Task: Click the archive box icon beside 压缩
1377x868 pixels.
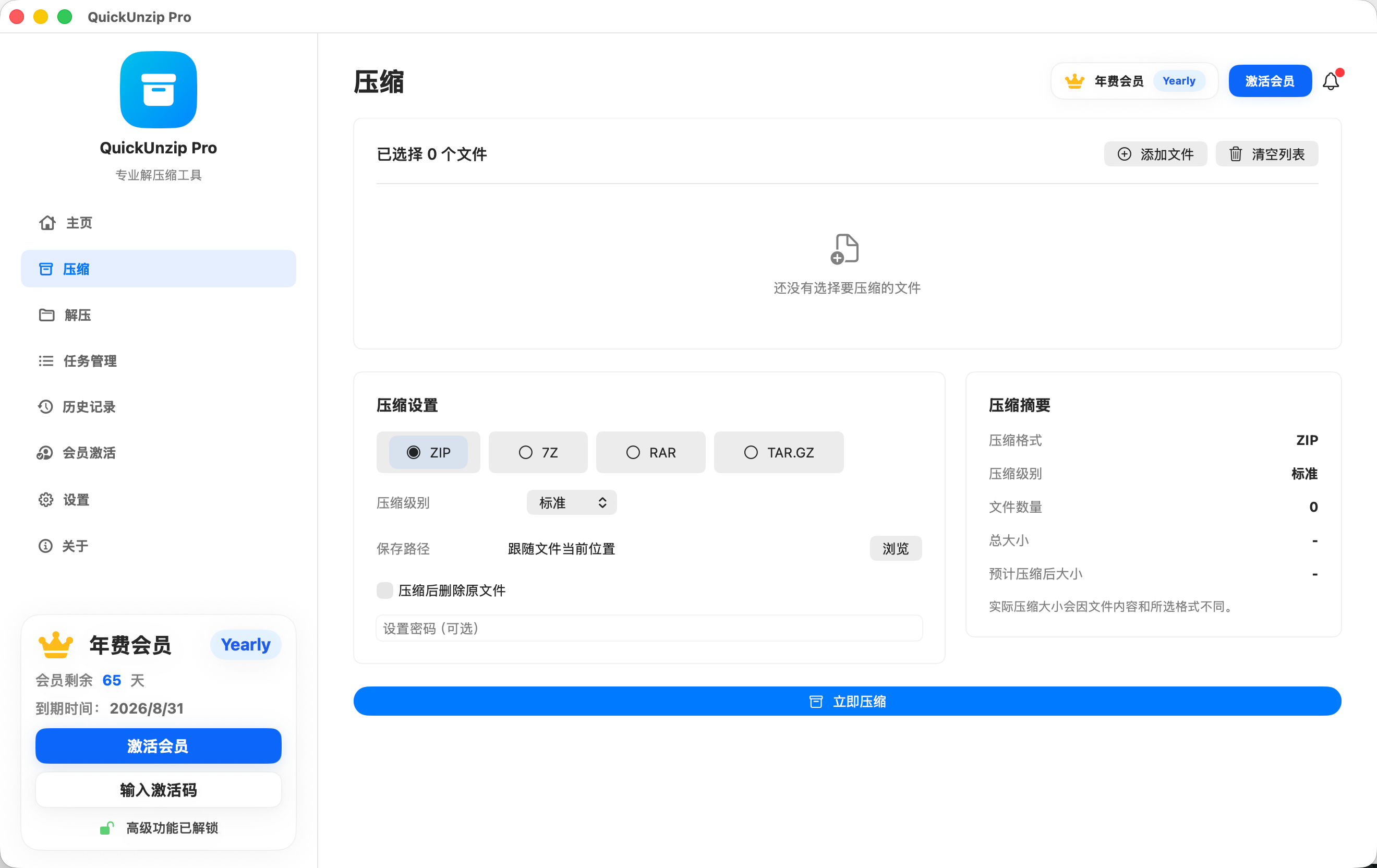Action: pos(46,269)
